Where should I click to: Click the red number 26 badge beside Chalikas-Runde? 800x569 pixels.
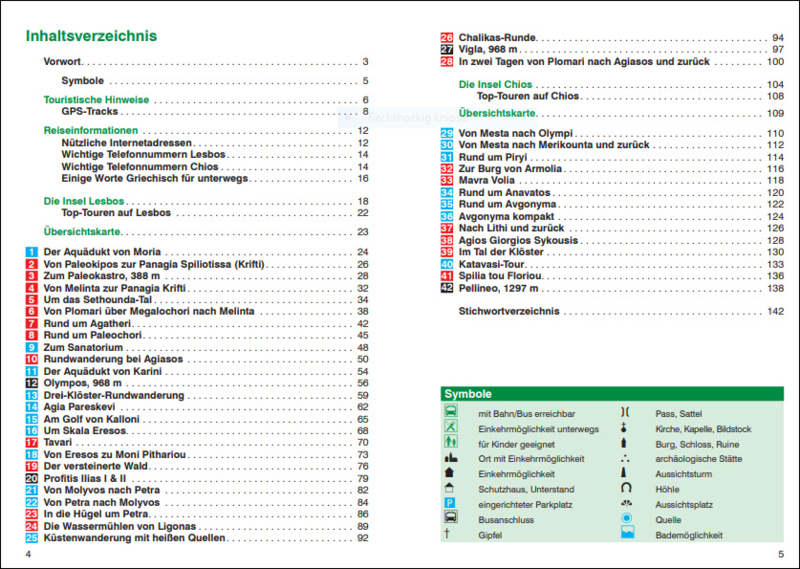coord(446,38)
